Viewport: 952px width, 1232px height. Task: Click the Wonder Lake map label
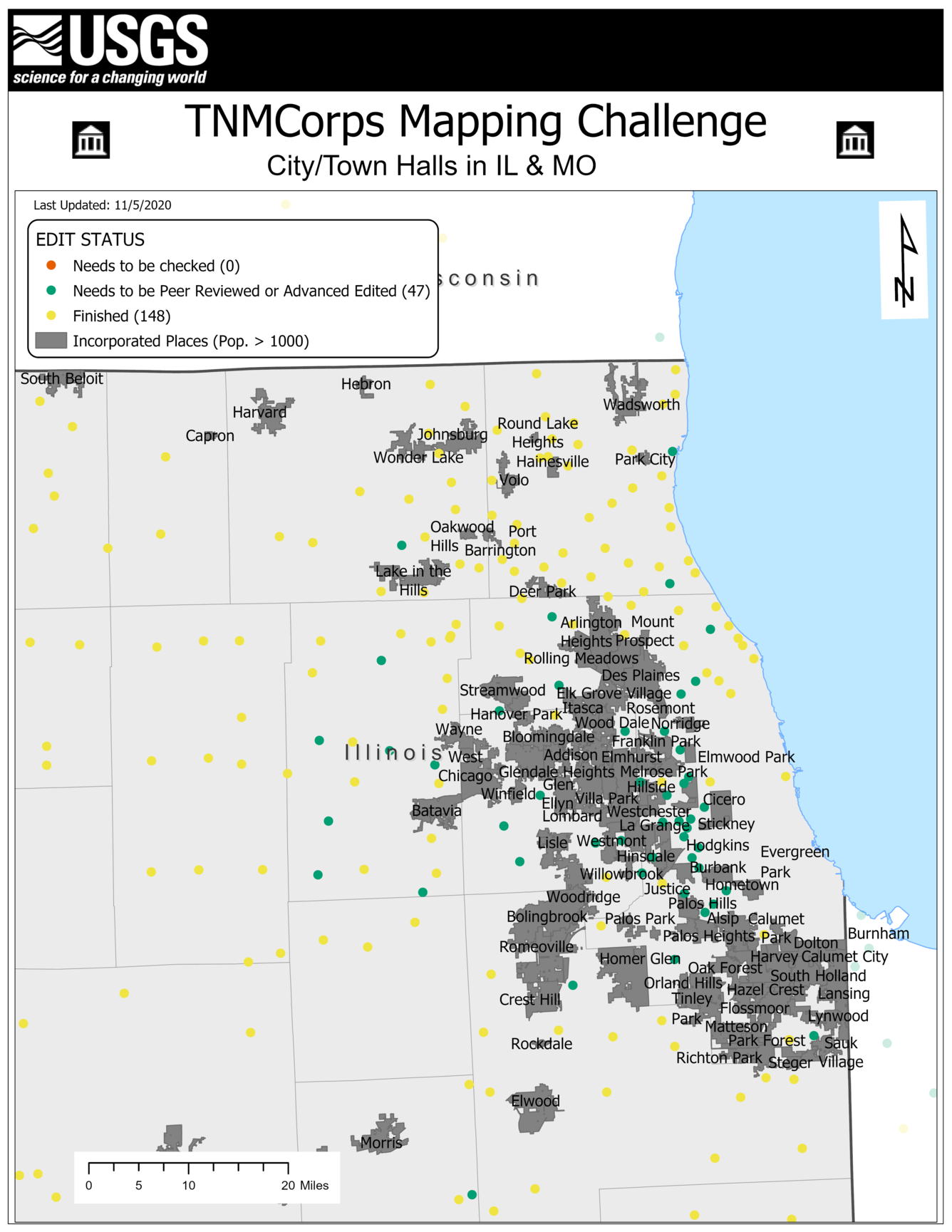418,457
